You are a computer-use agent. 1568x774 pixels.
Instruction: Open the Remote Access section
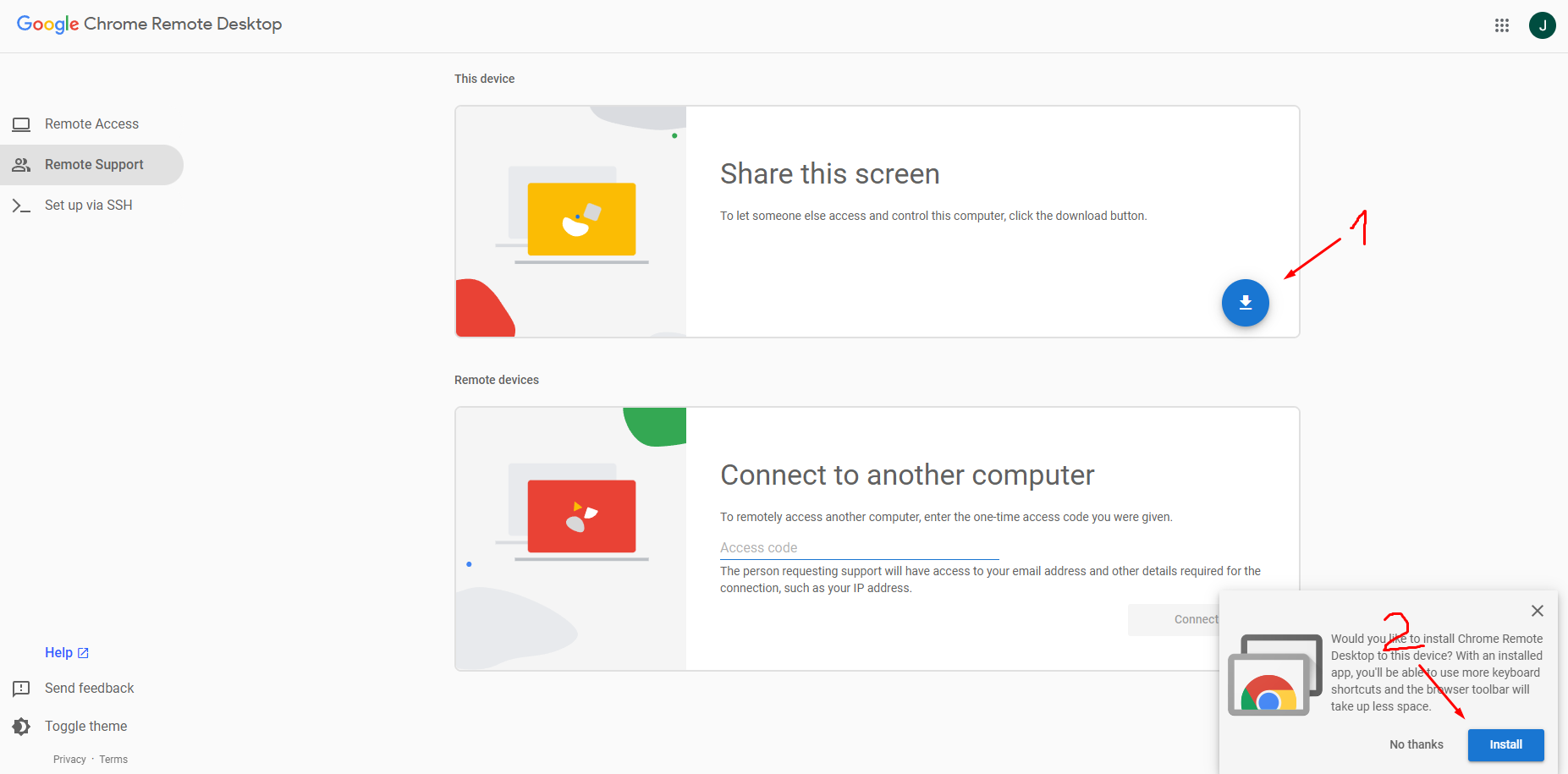91,124
